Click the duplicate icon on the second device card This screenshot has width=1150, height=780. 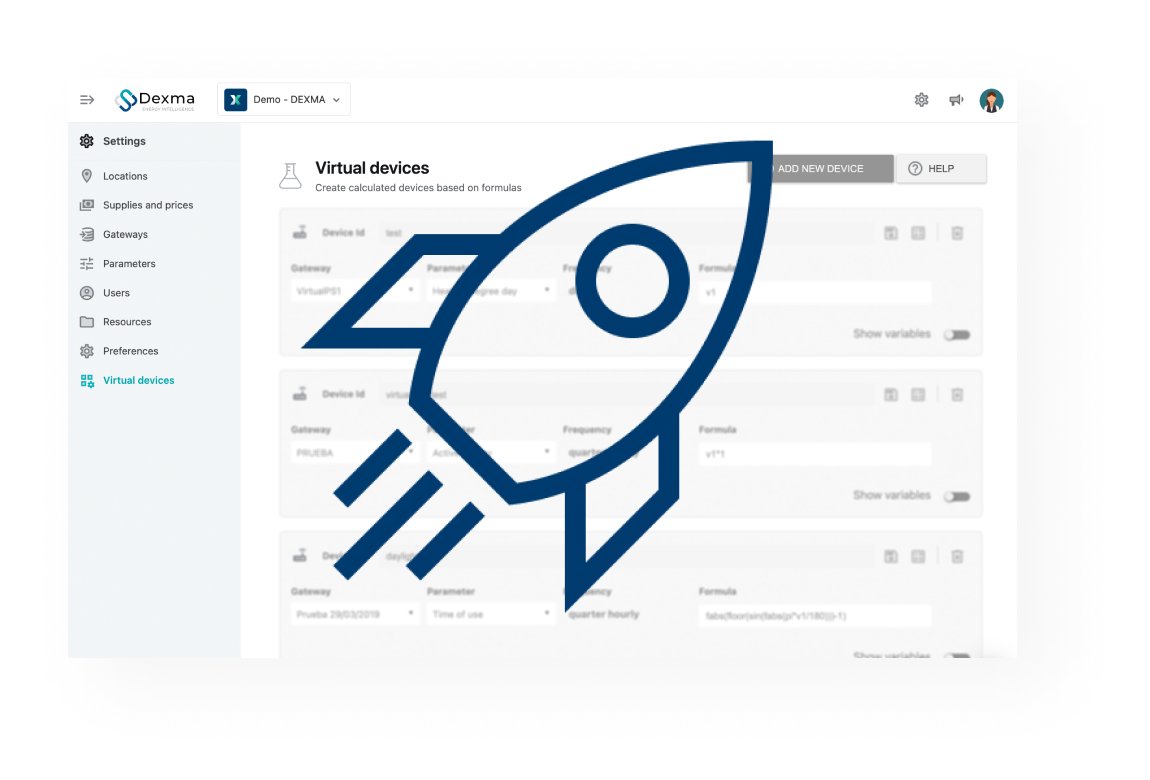point(918,394)
